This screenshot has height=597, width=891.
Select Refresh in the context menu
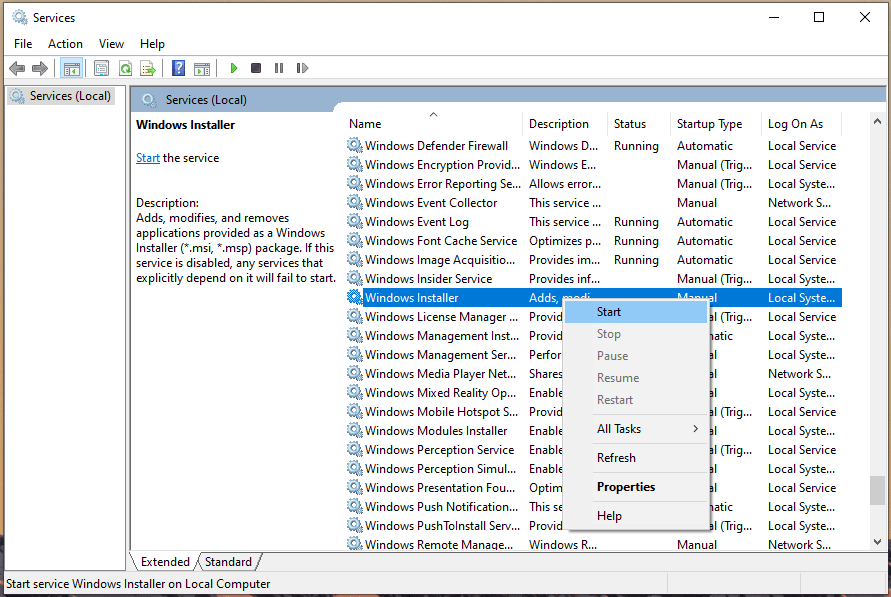coord(616,458)
